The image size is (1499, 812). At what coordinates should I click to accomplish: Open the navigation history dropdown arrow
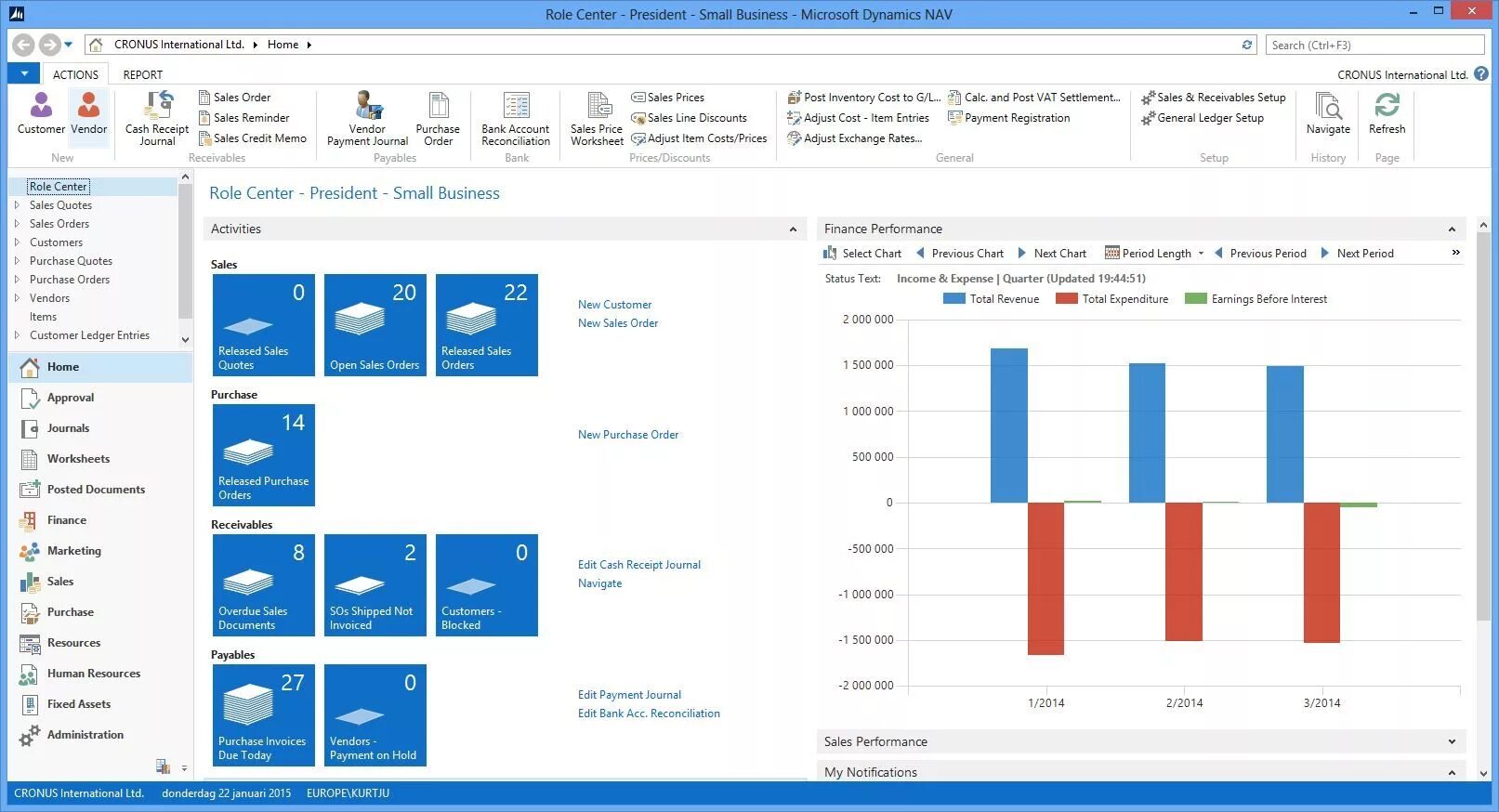(69, 44)
